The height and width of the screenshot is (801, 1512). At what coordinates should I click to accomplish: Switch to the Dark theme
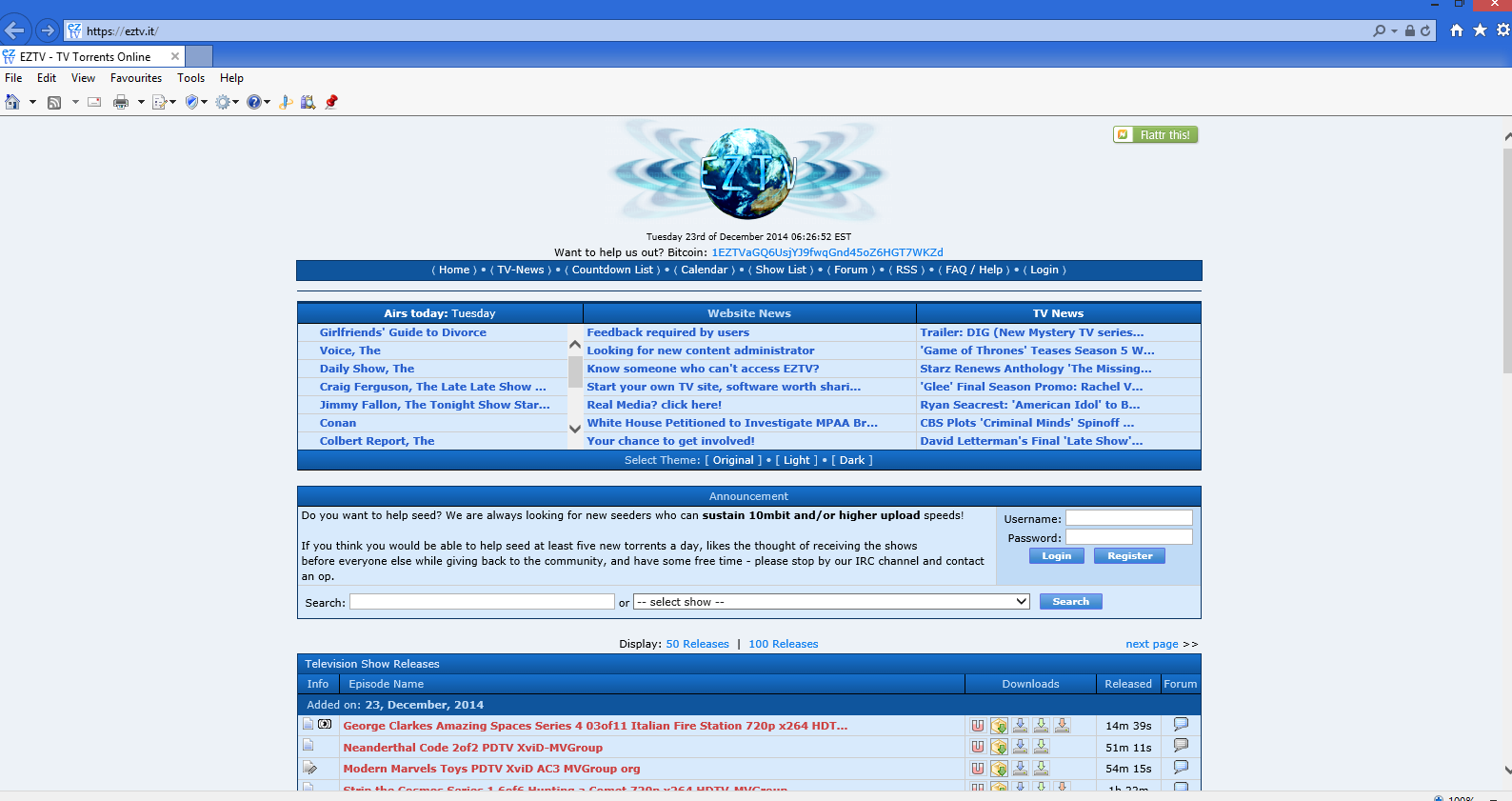click(x=852, y=460)
